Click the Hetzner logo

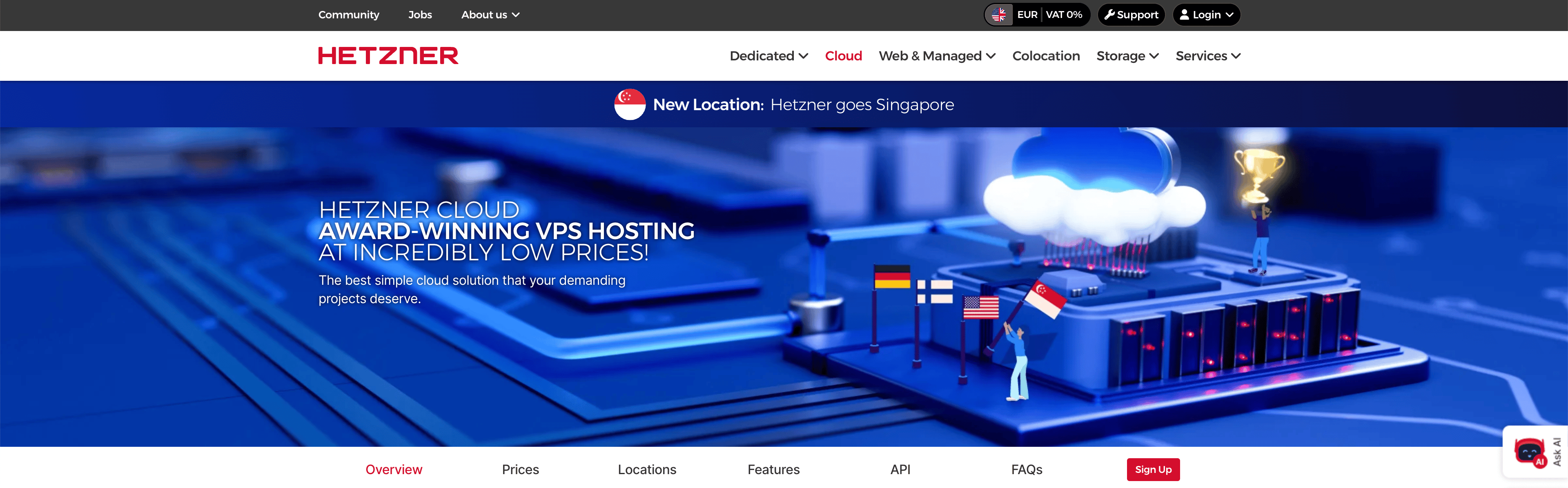tap(388, 56)
